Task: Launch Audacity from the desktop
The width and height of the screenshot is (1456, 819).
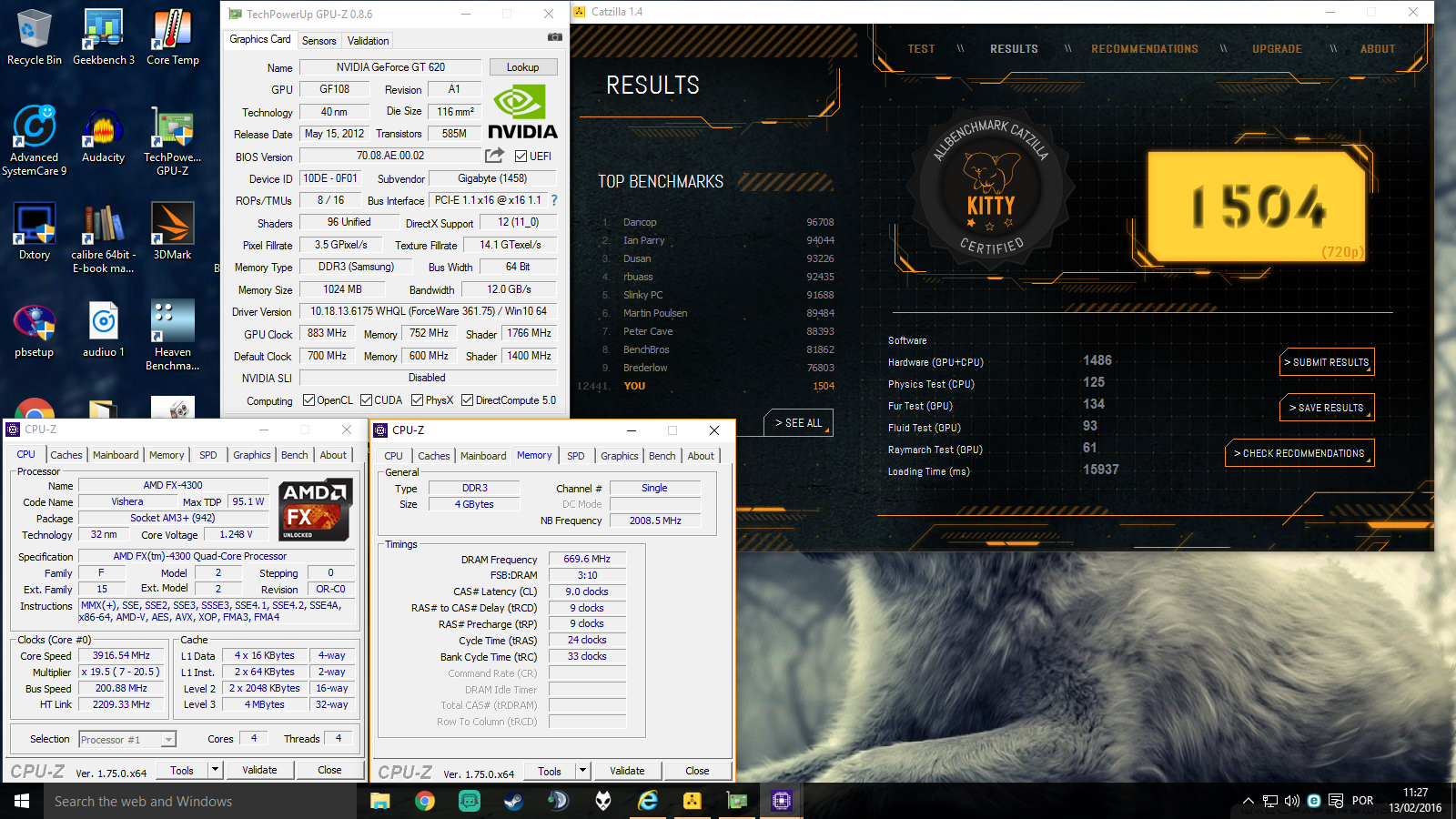Action: 104,136
